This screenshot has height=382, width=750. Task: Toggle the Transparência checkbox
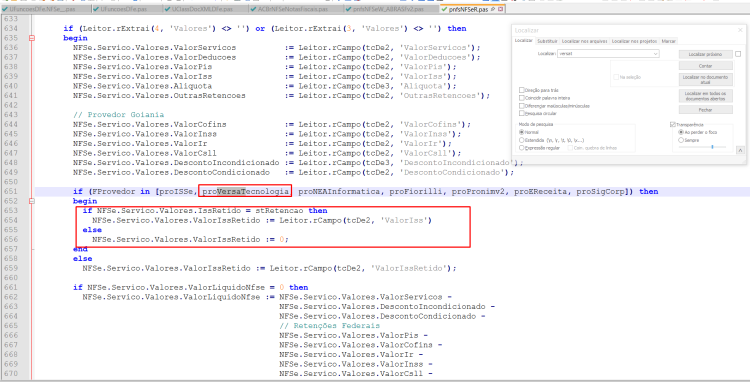[673, 124]
